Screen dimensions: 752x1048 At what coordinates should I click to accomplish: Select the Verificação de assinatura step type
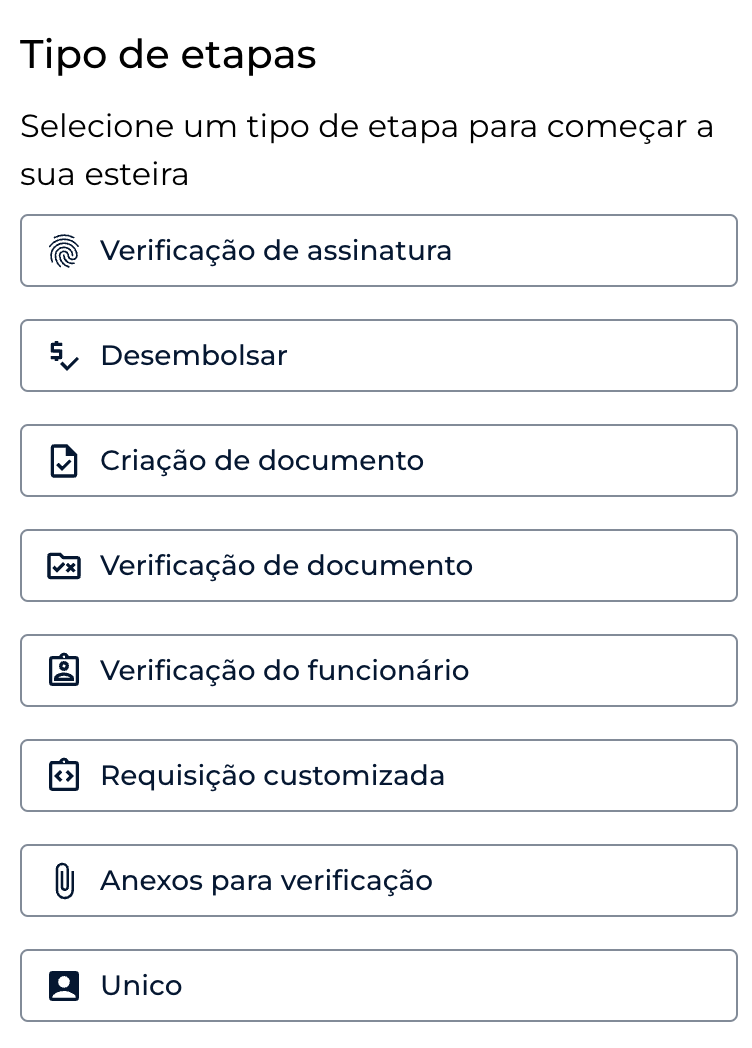click(378, 251)
